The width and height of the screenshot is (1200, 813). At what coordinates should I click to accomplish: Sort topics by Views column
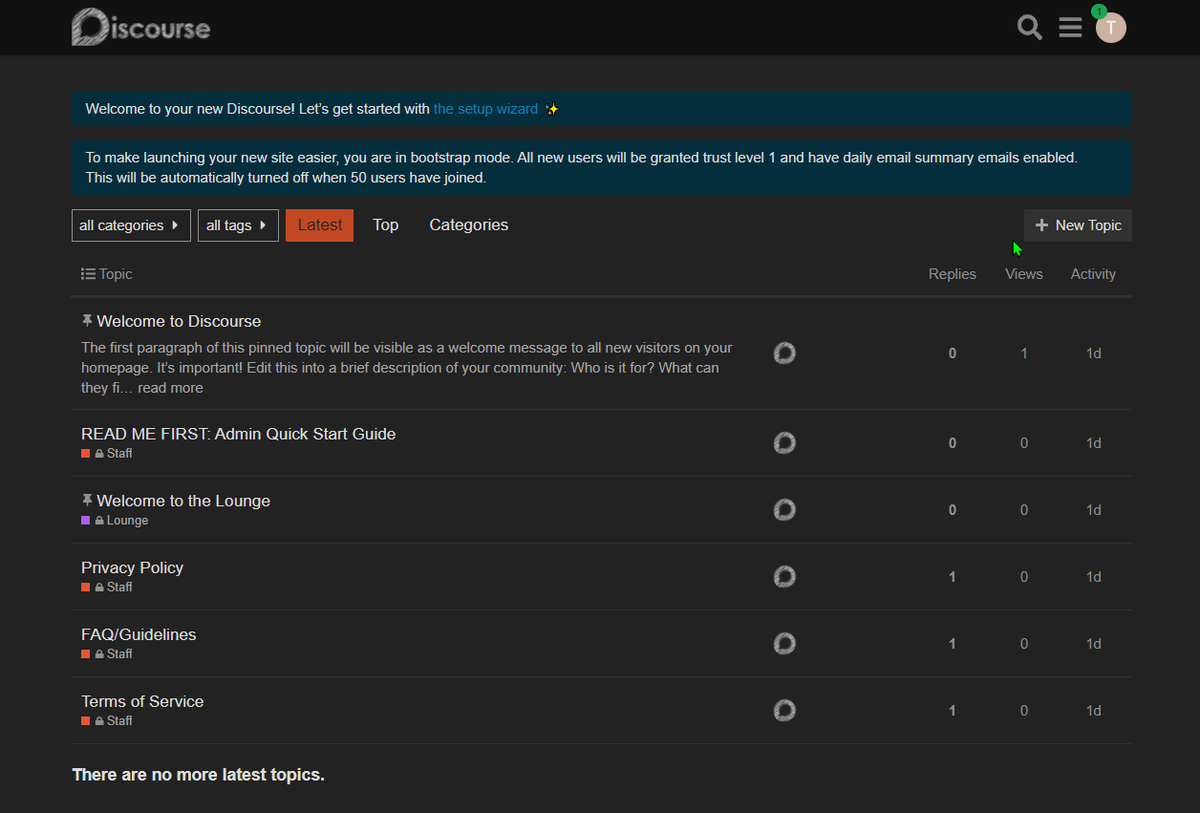pos(1024,274)
